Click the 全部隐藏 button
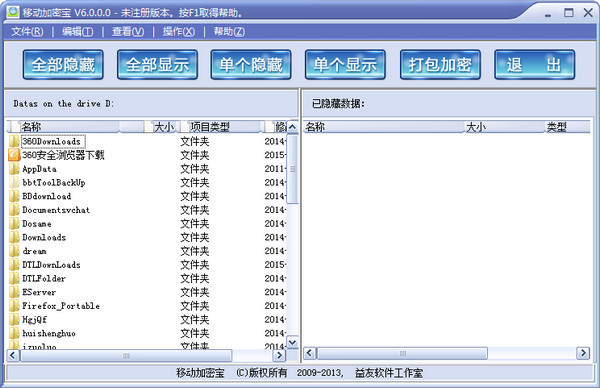Screen dimensions: 600x388 click(63, 65)
